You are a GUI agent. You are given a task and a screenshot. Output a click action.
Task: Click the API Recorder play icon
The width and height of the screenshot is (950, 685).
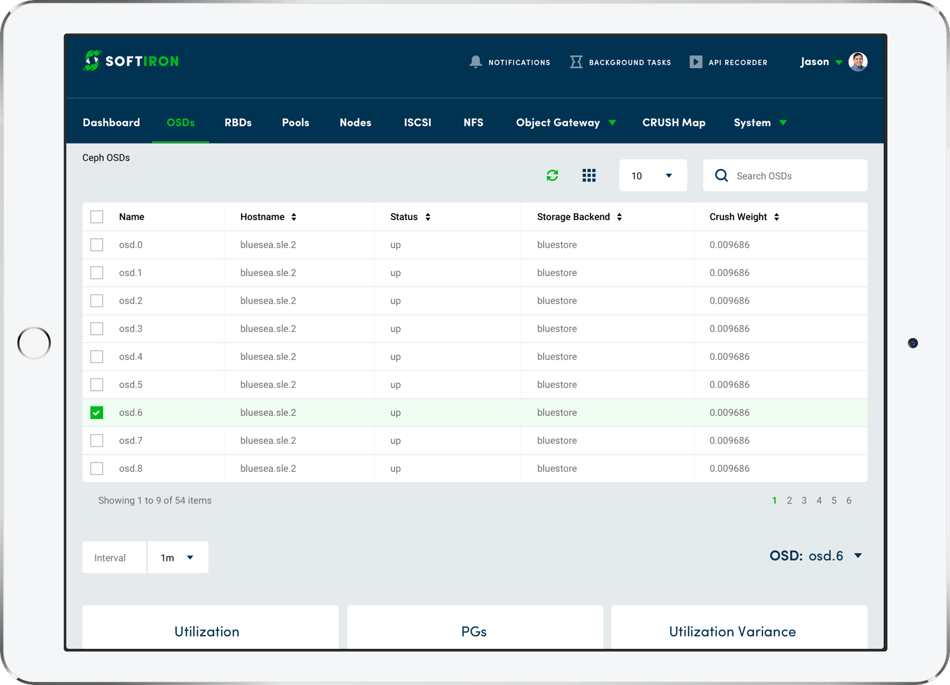696,62
